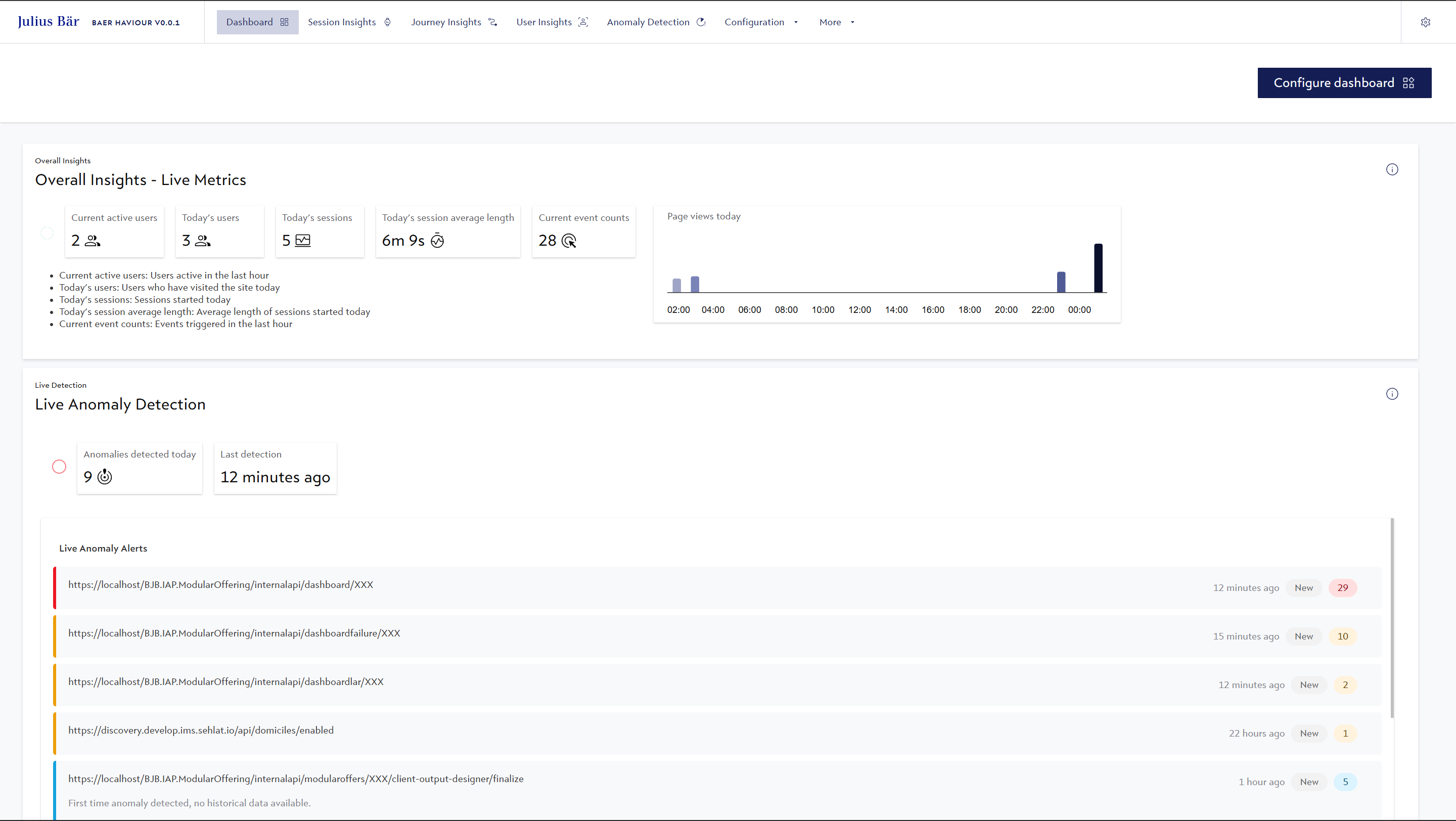Image resolution: width=1456 pixels, height=821 pixels.
Task: Expand the Configuration dropdown menu
Action: tap(761, 22)
